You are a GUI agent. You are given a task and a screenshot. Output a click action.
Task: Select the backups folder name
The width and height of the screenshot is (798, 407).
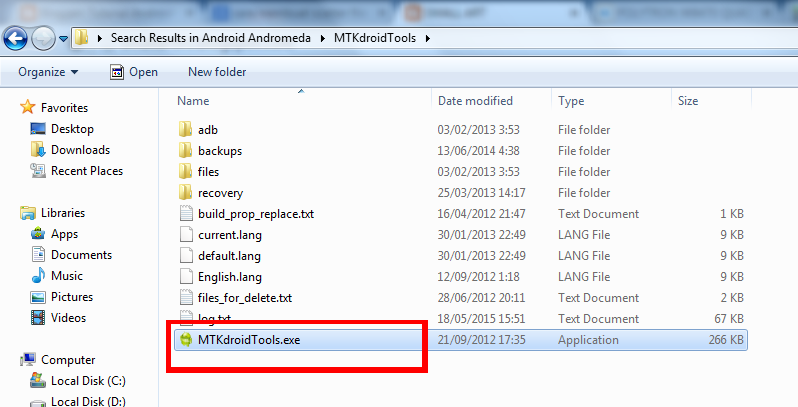pos(220,151)
